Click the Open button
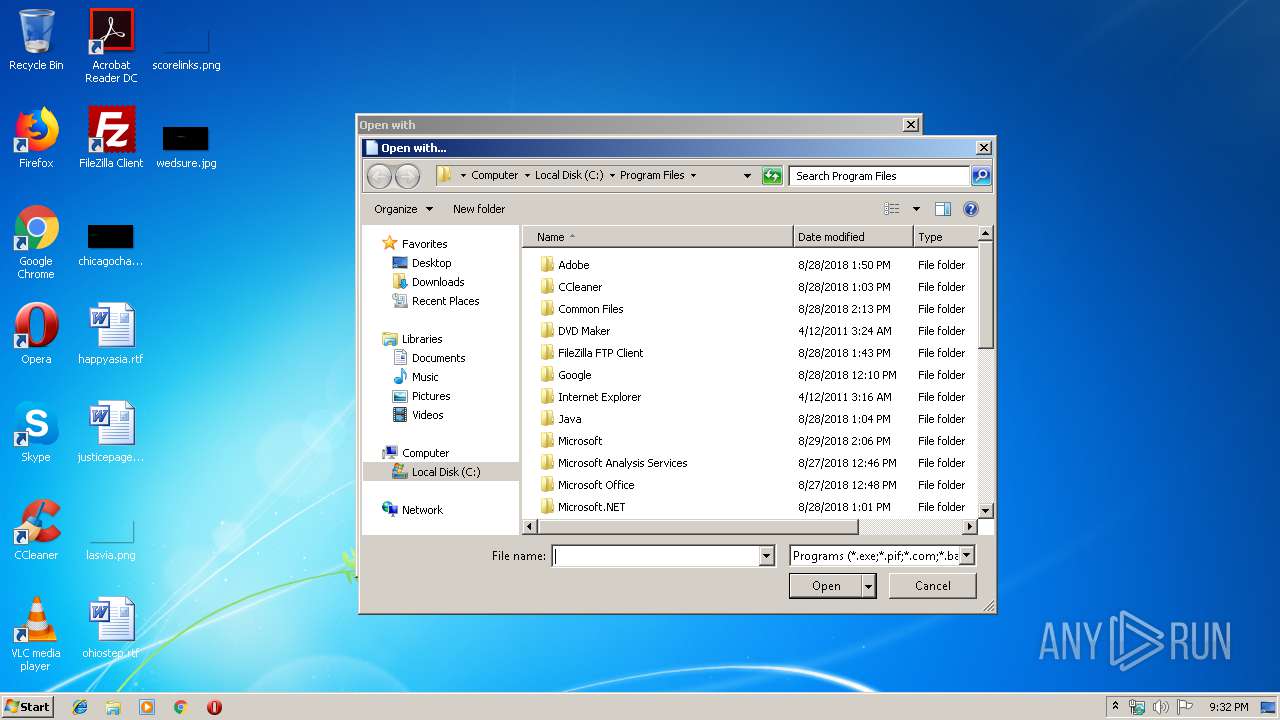 coord(825,586)
